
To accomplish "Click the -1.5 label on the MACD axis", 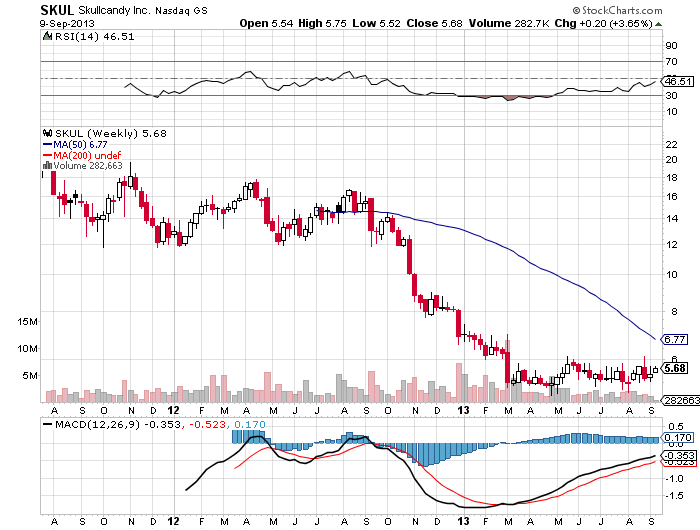I will pyautogui.click(x=674, y=496).
